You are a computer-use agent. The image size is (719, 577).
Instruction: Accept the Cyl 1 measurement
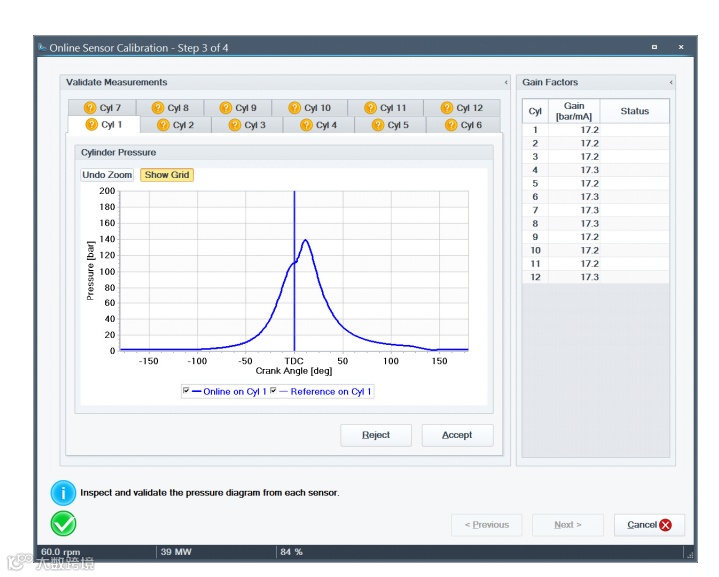tap(457, 435)
